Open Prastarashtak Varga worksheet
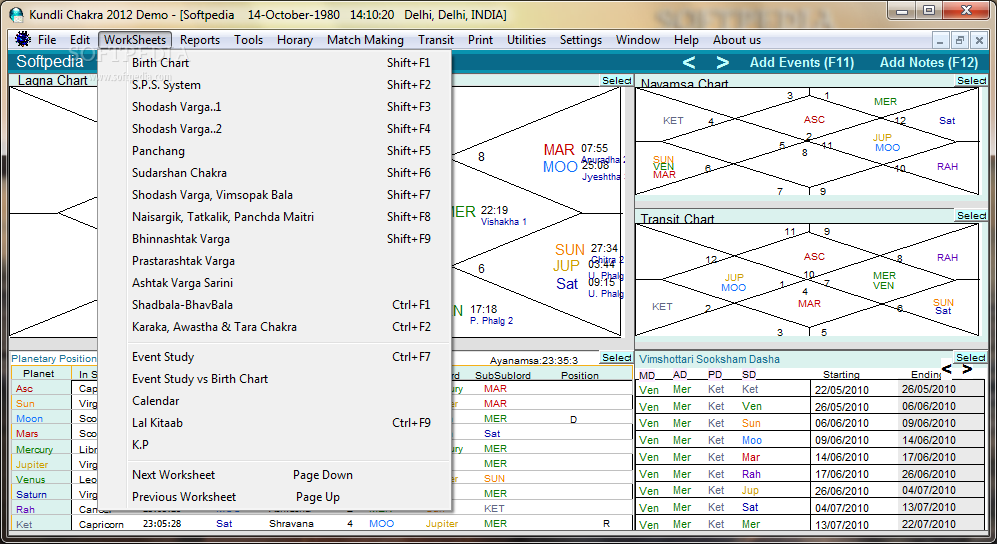997x544 pixels. pyautogui.click(x=275, y=261)
